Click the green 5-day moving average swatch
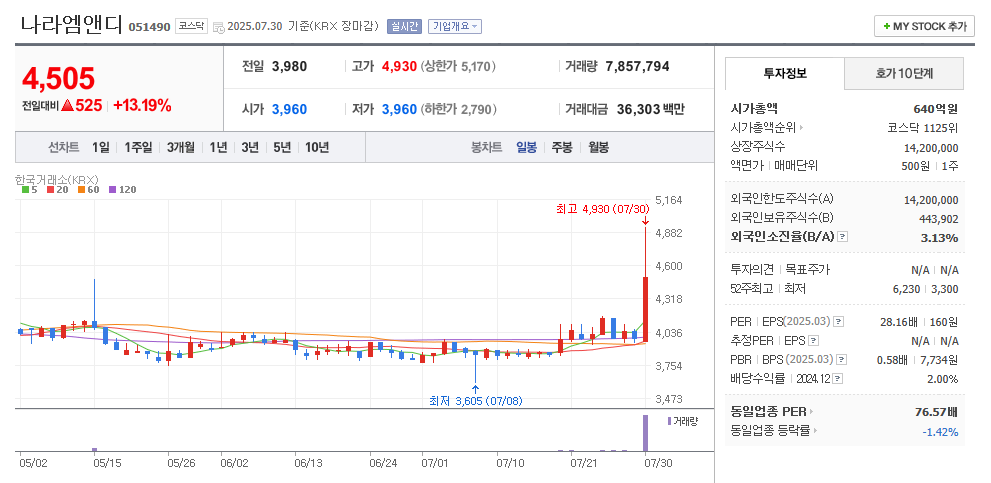This screenshot has width=991, height=483. tap(25, 189)
